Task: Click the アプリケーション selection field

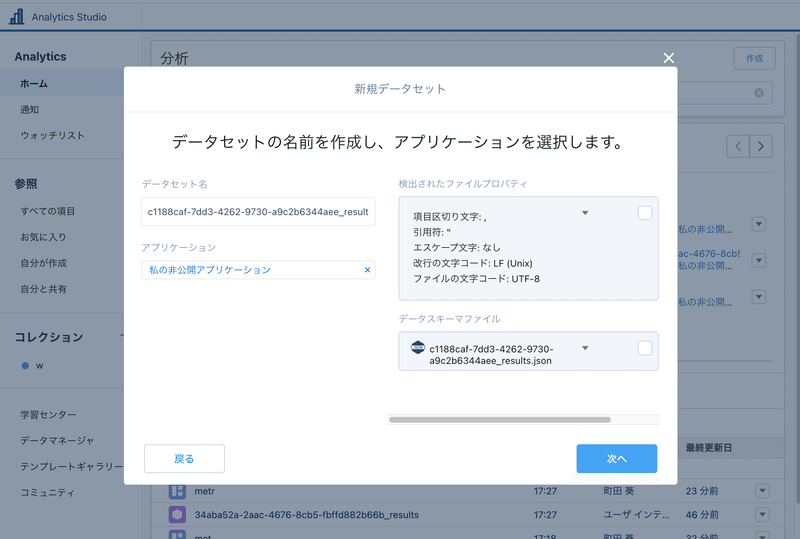Action: tap(258, 270)
